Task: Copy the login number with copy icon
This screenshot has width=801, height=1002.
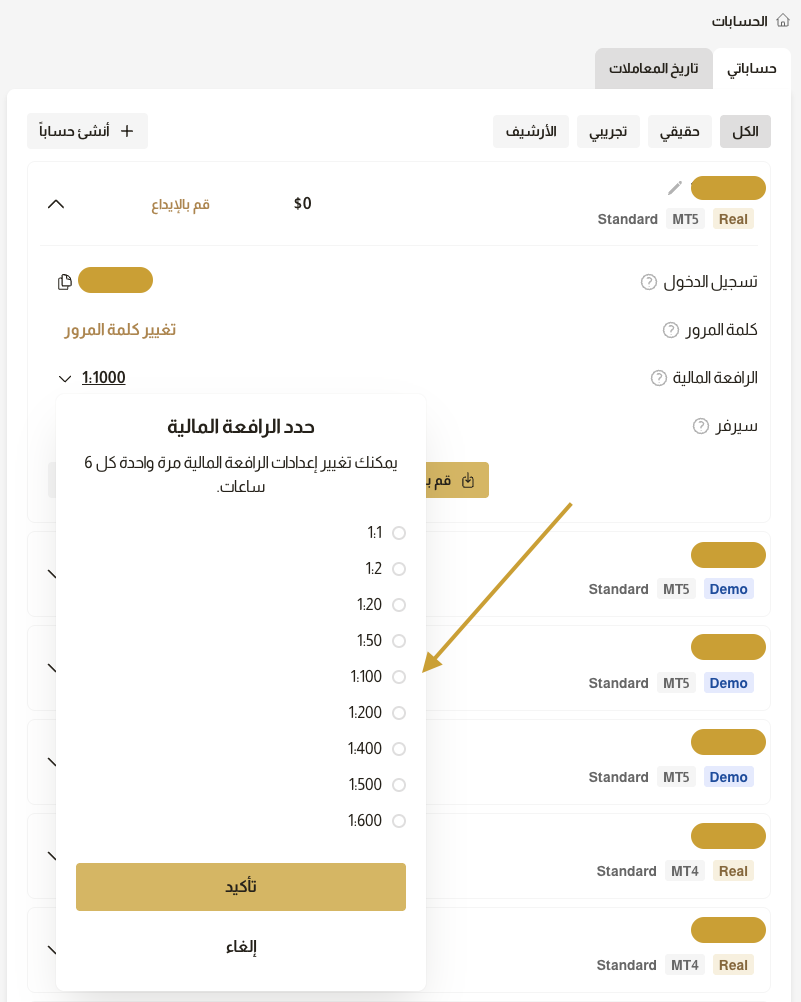Action: tap(65, 282)
